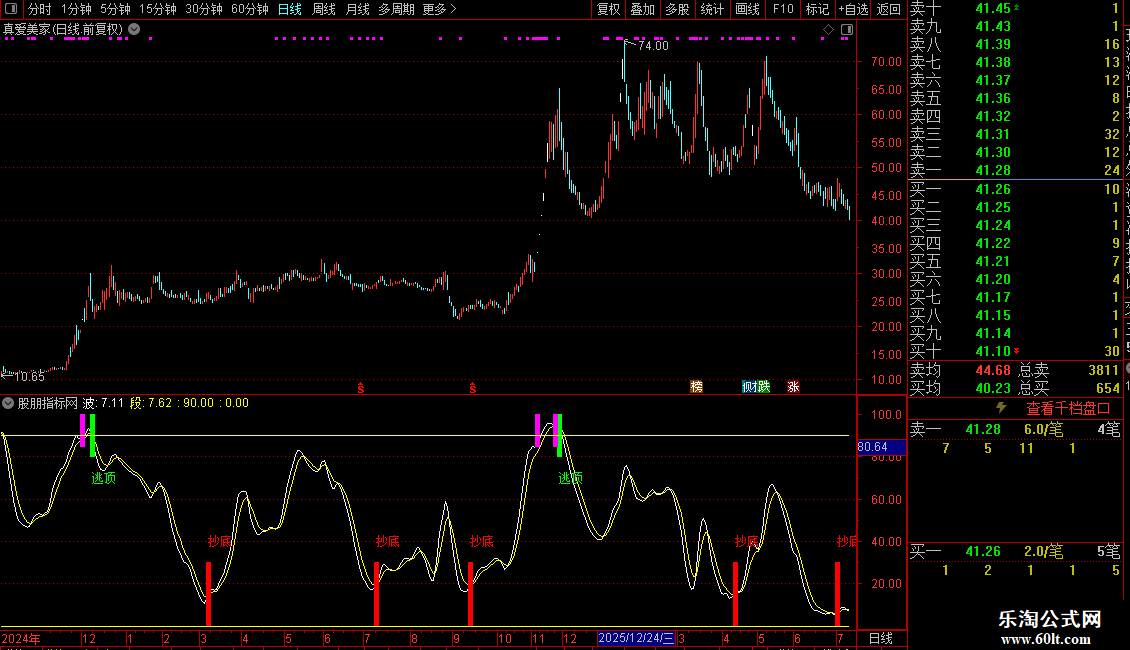Click the 买均 average value 40.23
Viewport: 1130px width, 650px height.
point(993,388)
